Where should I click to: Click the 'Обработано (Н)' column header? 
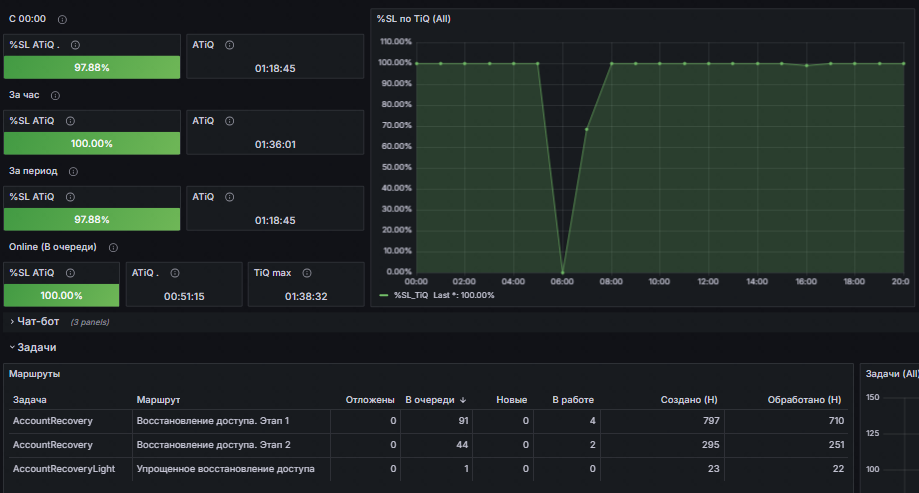coord(804,400)
